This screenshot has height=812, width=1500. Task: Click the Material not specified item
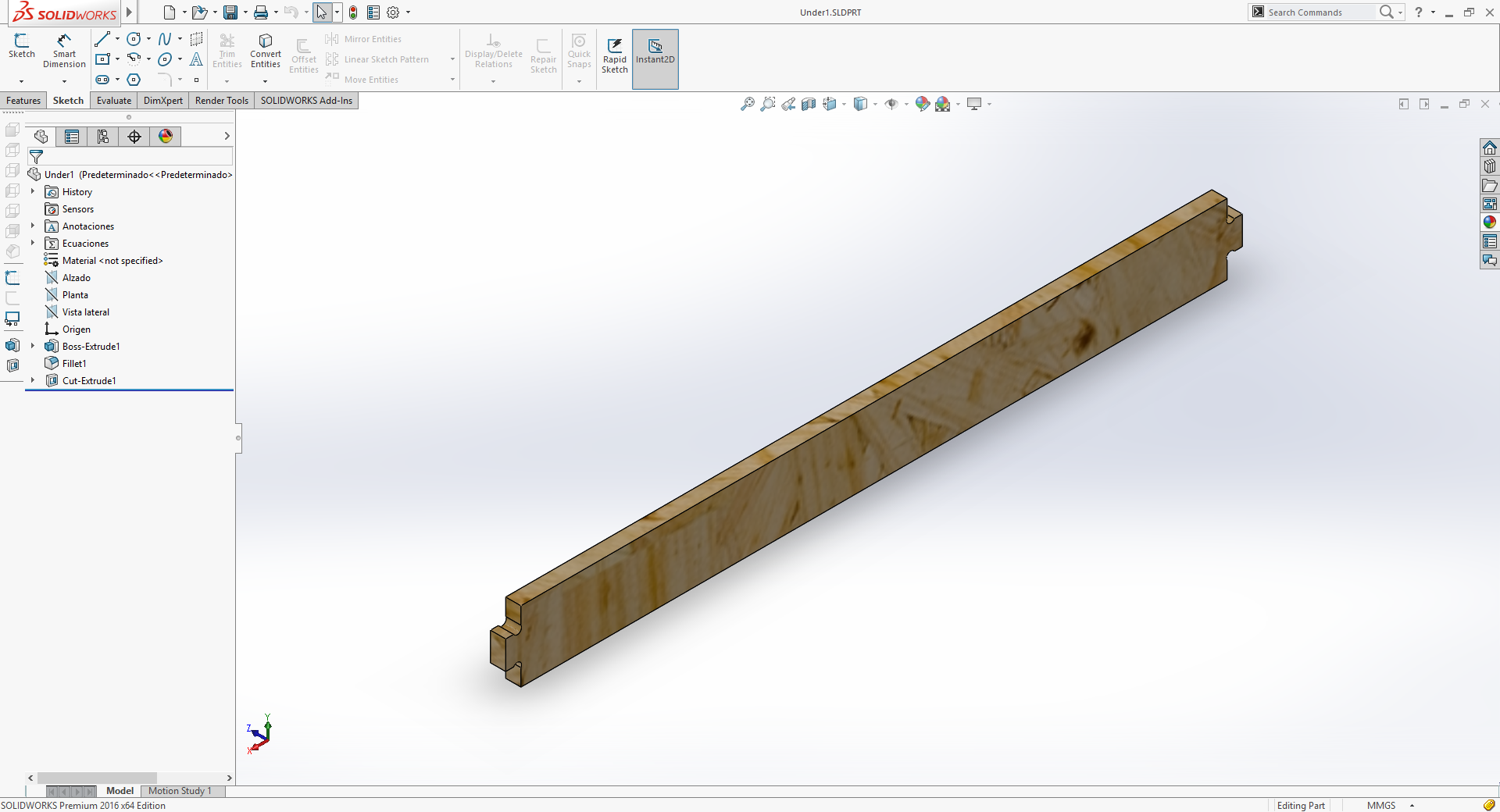[x=112, y=261]
